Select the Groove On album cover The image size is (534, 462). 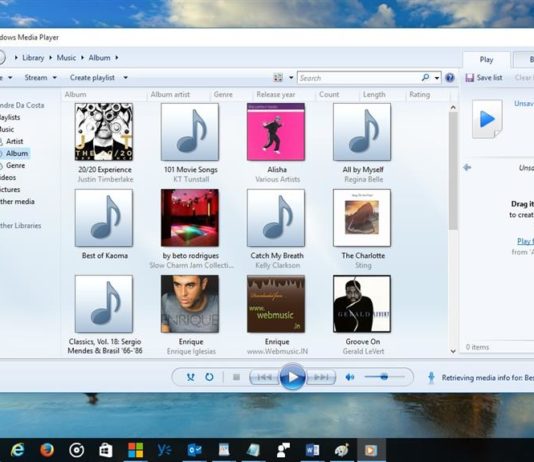click(362, 304)
